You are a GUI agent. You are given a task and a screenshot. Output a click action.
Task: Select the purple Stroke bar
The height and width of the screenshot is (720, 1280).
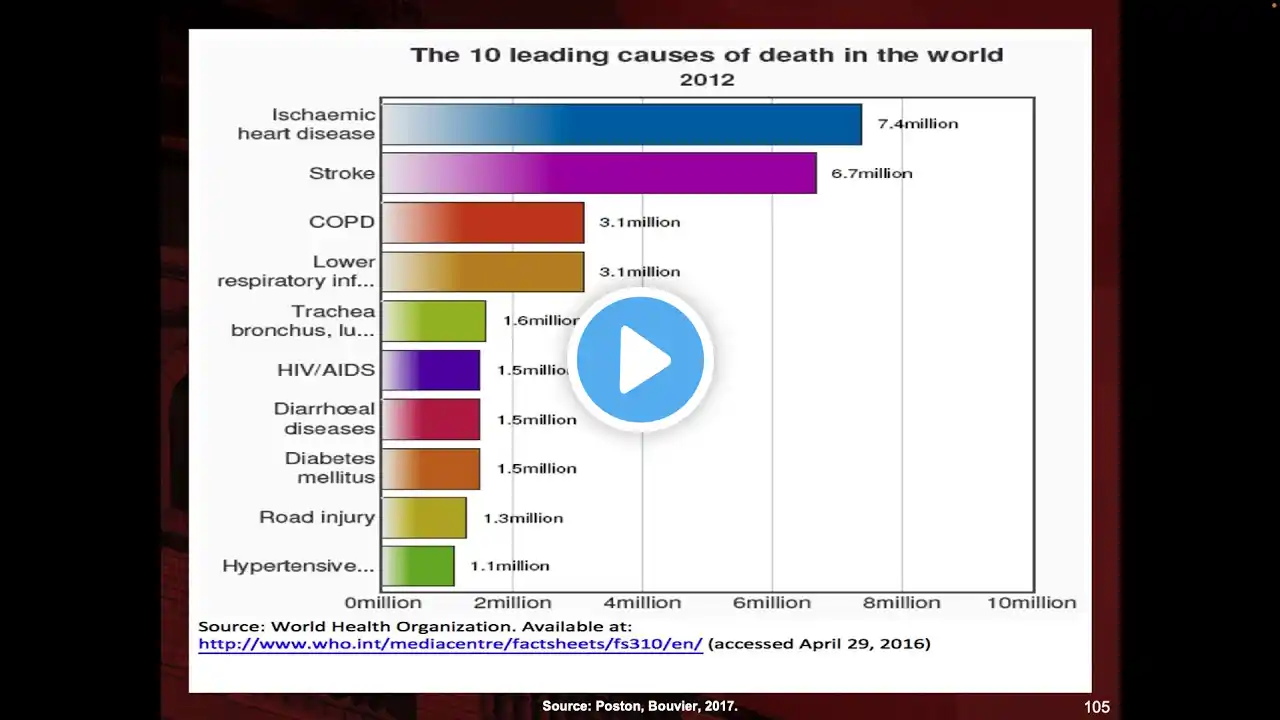599,173
